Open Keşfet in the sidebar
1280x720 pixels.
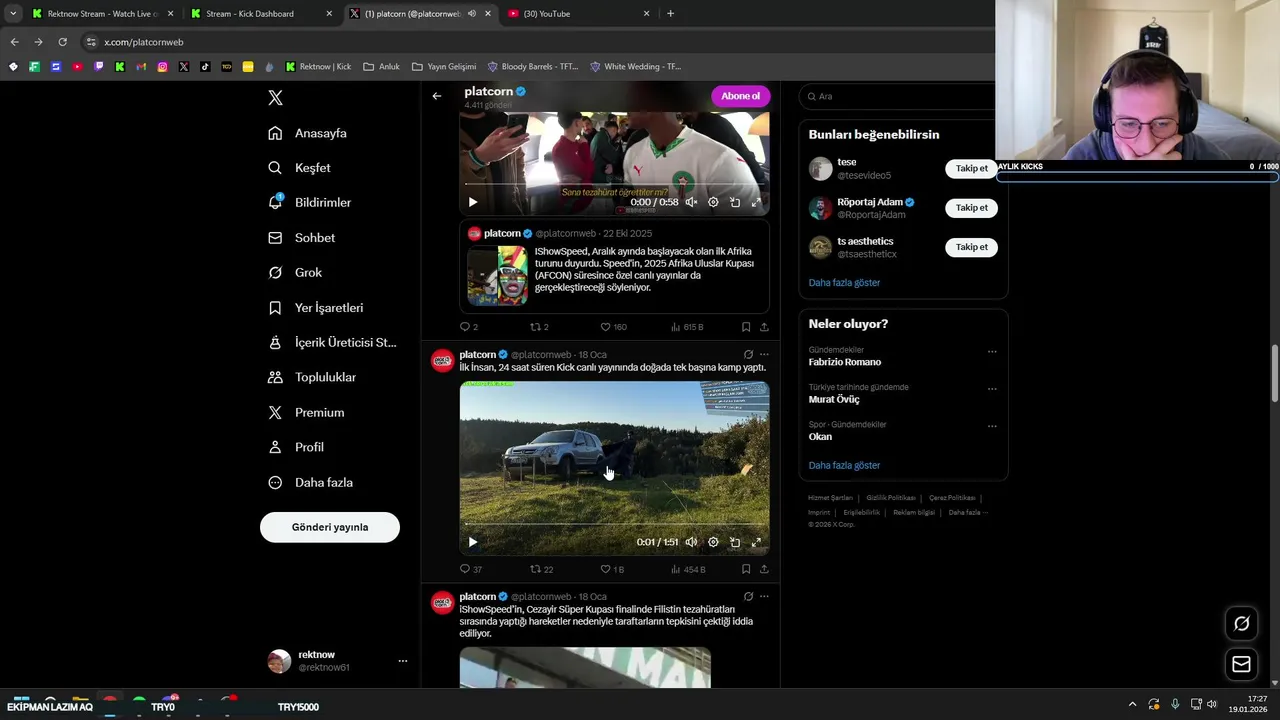coord(299,168)
